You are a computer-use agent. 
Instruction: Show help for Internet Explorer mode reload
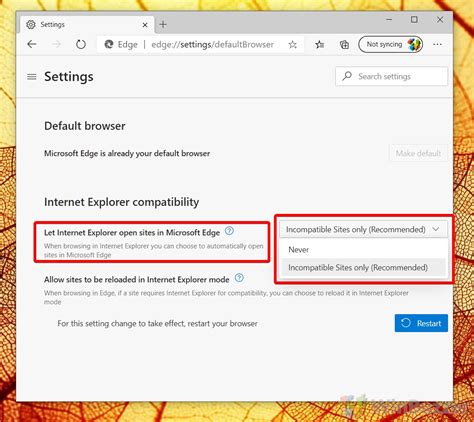(239, 278)
